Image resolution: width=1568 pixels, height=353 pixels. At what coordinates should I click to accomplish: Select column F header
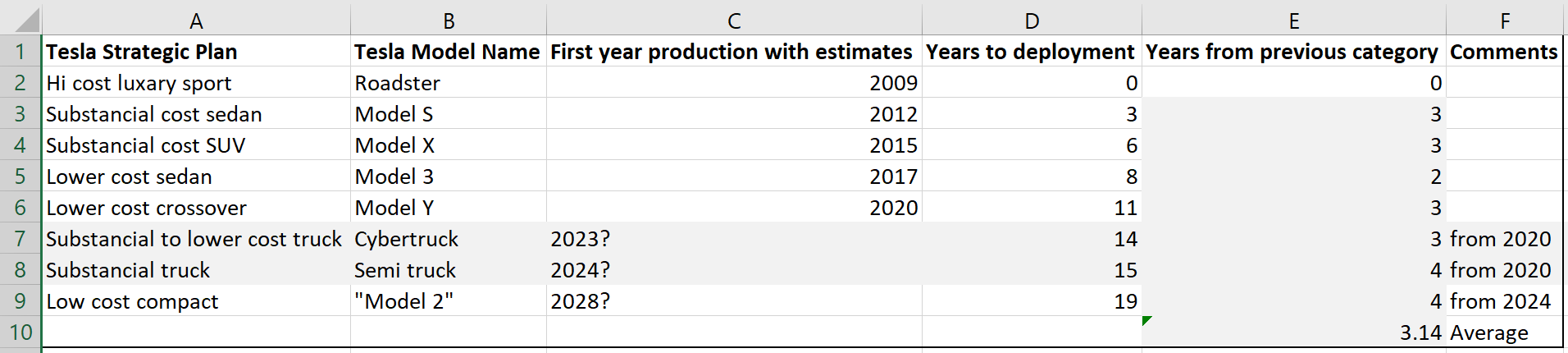tap(1505, 20)
